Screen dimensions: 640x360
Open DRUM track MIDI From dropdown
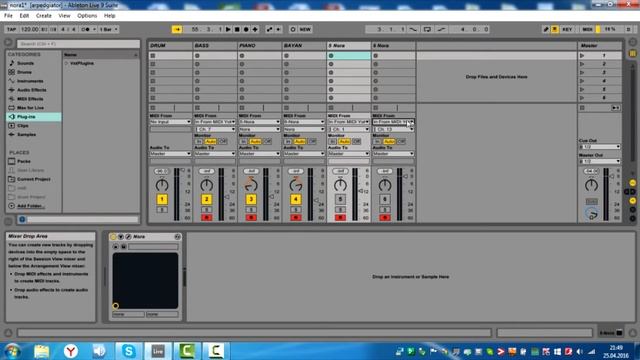(170, 122)
